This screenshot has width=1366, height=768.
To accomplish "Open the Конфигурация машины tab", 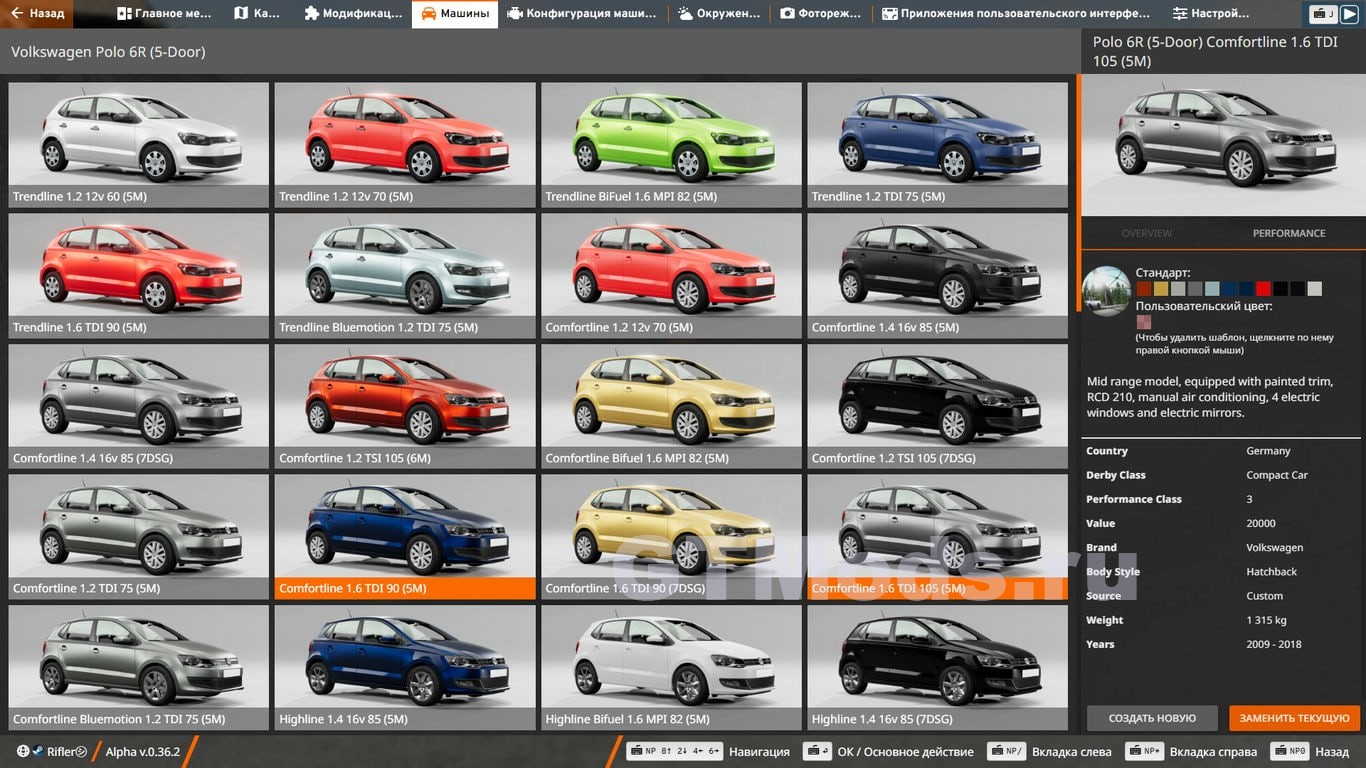I will click(x=582, y=14).
